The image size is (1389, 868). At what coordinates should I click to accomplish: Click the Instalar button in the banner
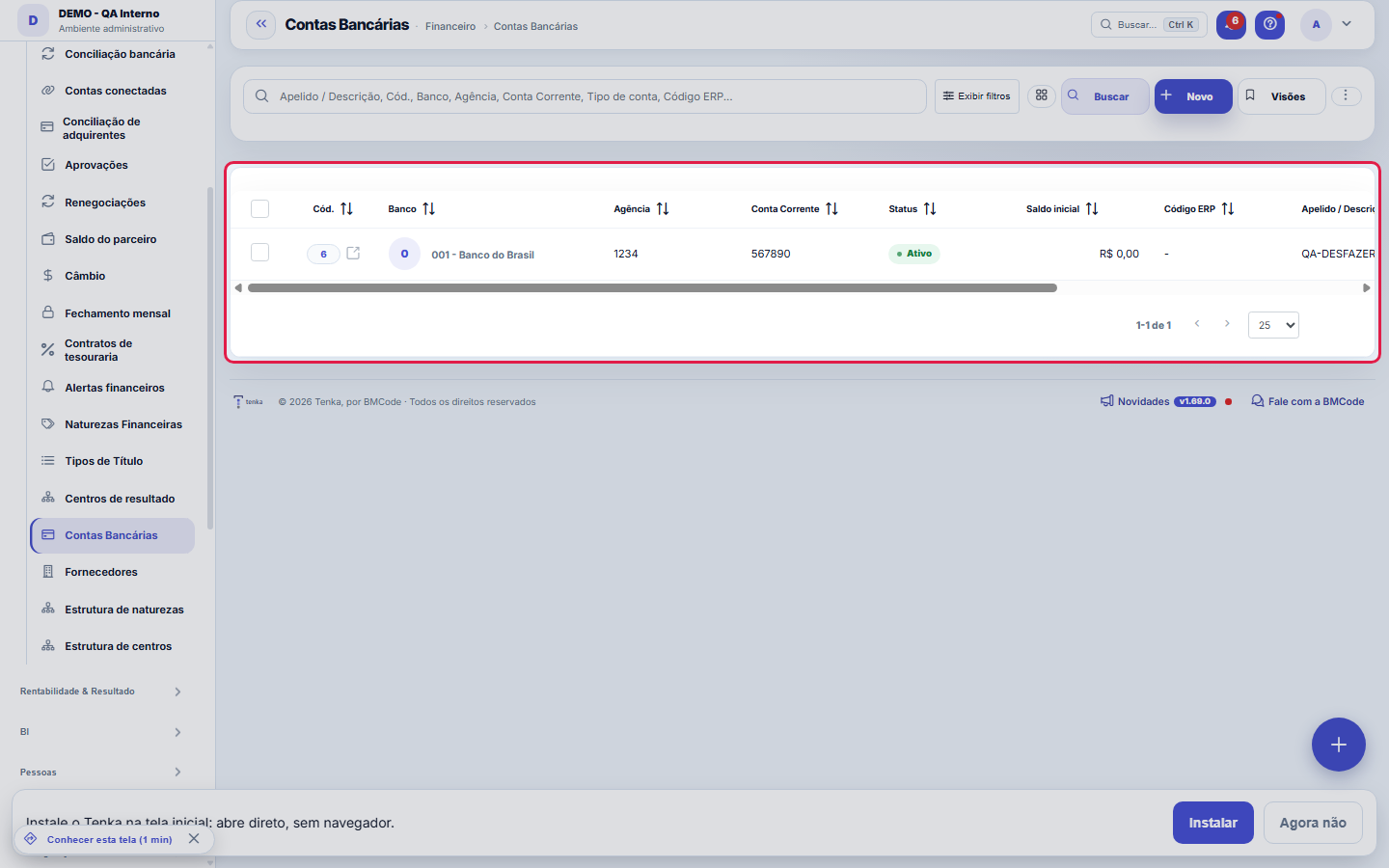[x=1213, y=823]
